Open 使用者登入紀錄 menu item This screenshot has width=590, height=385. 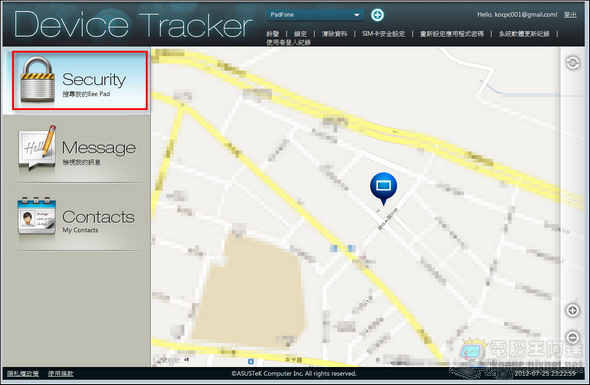coord(289,42)
